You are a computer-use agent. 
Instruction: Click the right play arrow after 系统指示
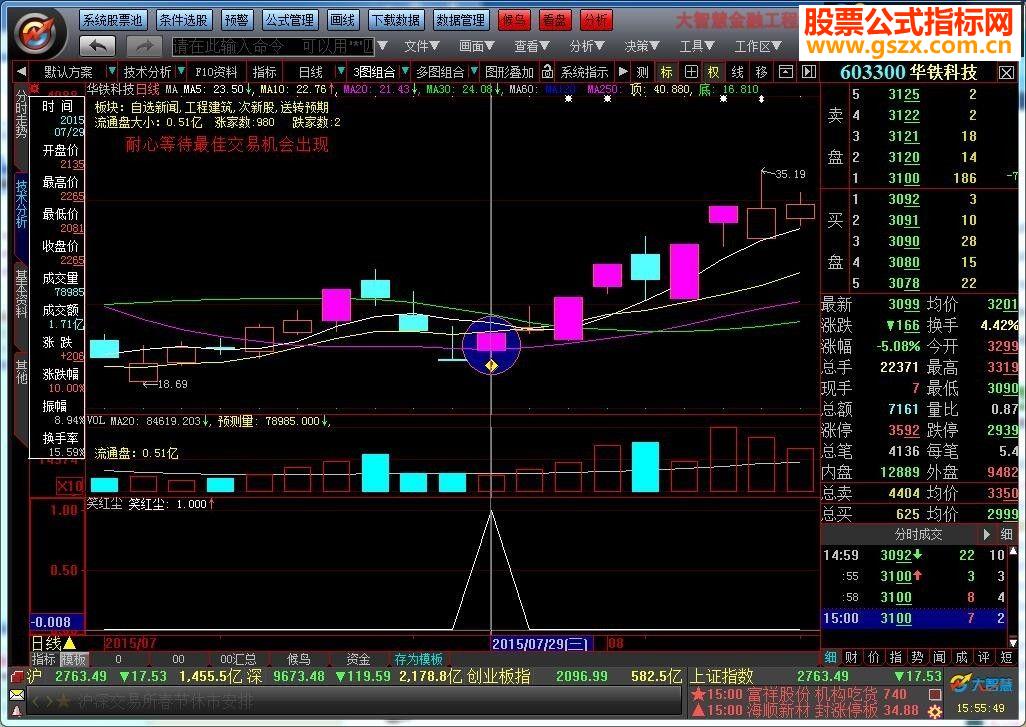(x=623, y=71)
